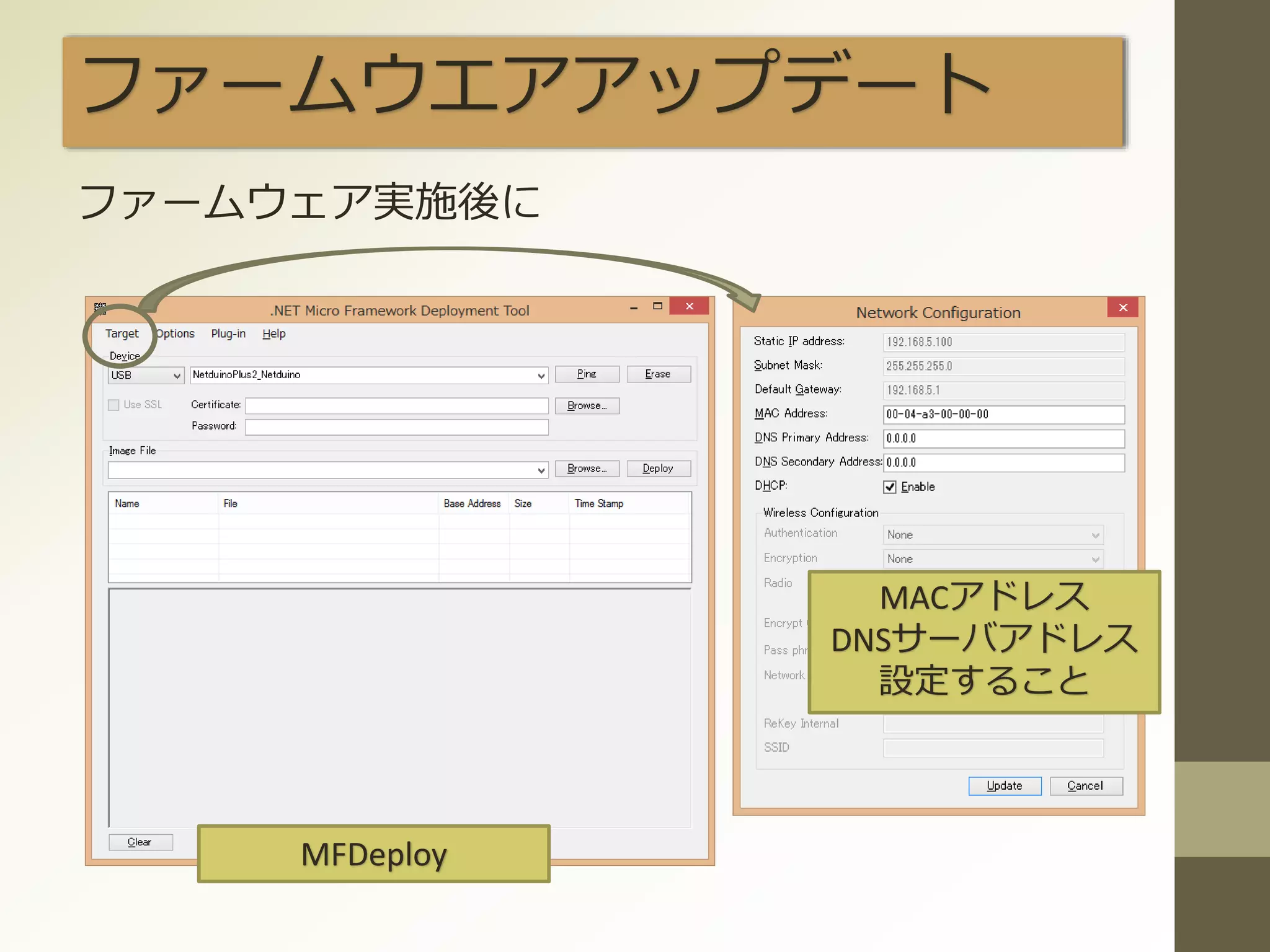Image resolution: width=1270 pixels, height=952 pixels.
Task: Click Browse next to Certificate
Action: coord(587,405)
